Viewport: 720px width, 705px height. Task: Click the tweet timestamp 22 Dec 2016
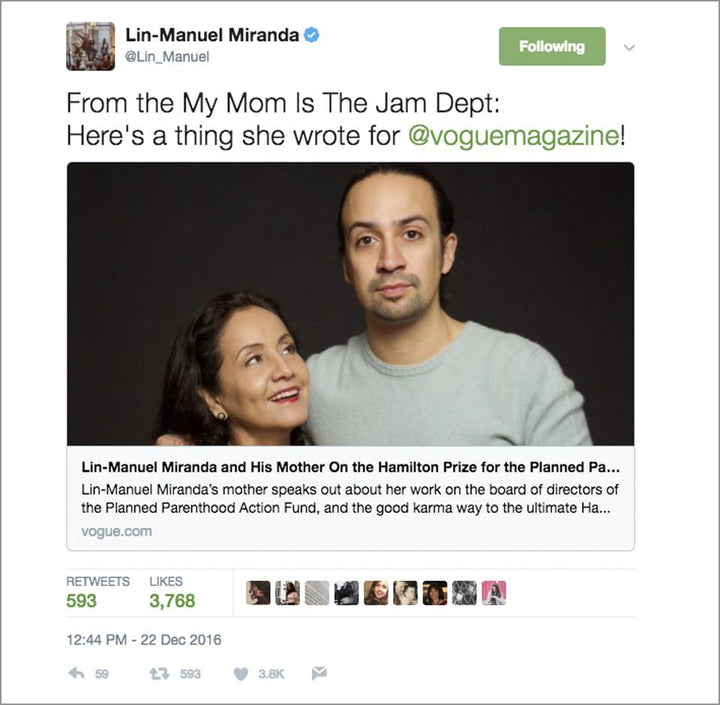point(144,640)
